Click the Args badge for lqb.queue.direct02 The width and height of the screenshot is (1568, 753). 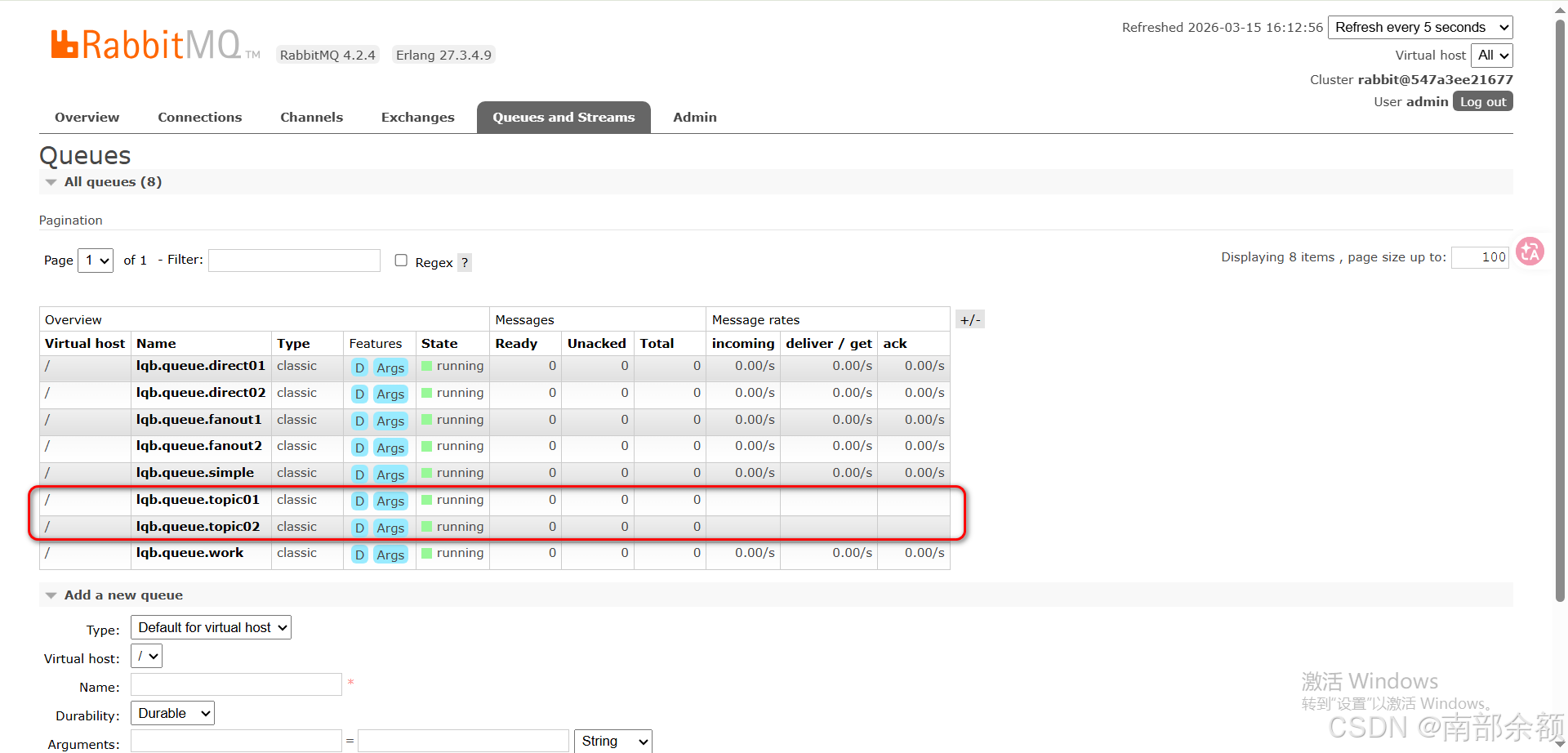390,394
